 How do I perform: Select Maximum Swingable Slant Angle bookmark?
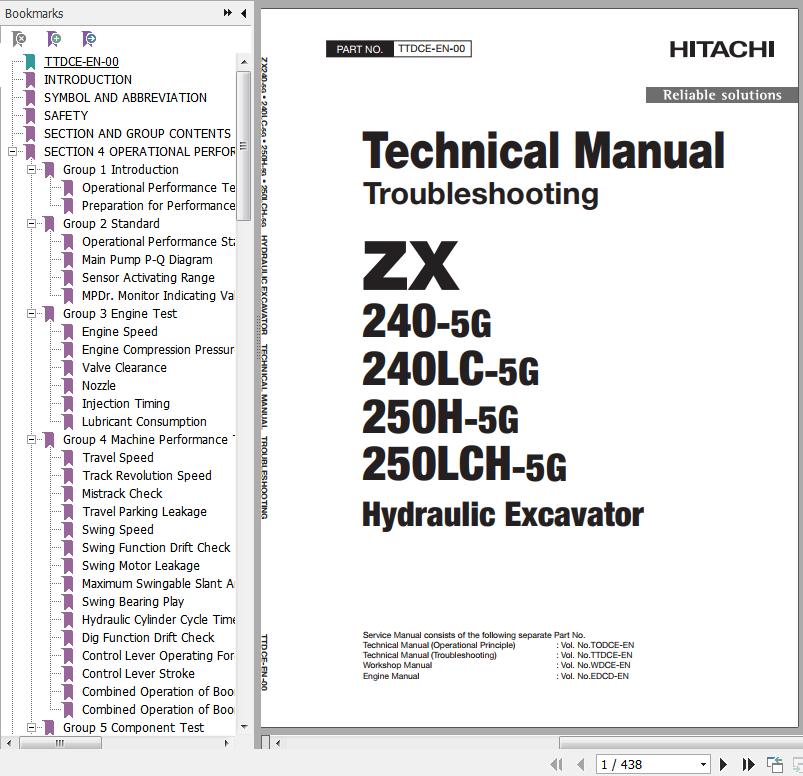[158, 583]
